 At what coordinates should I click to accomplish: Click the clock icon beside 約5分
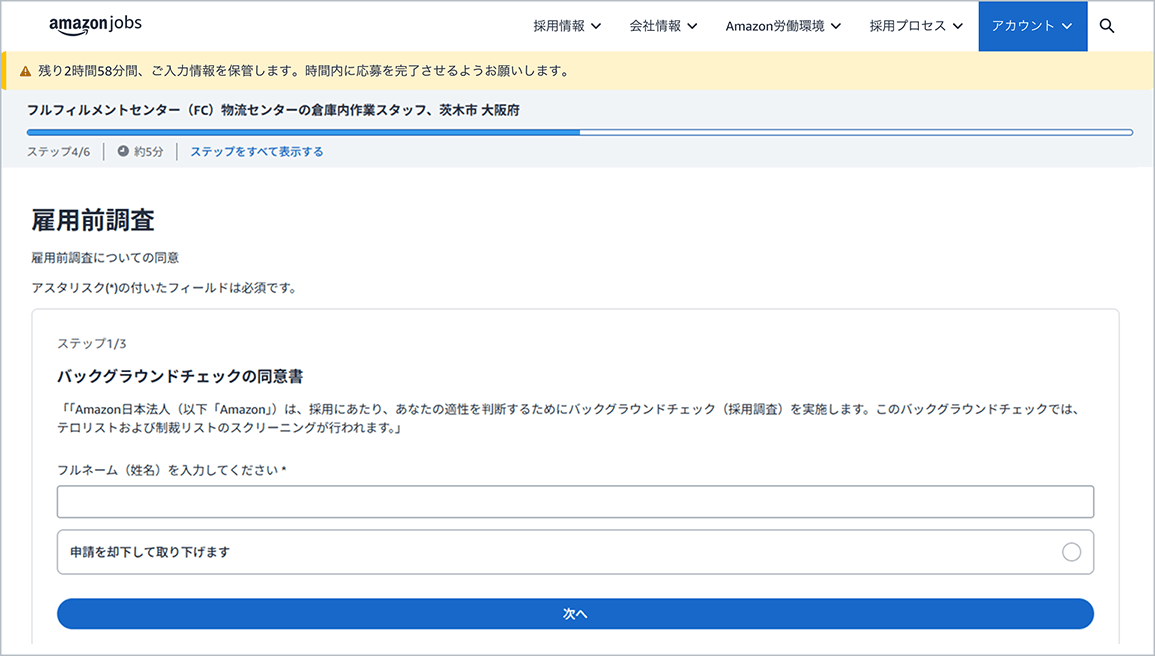[123, 151]
